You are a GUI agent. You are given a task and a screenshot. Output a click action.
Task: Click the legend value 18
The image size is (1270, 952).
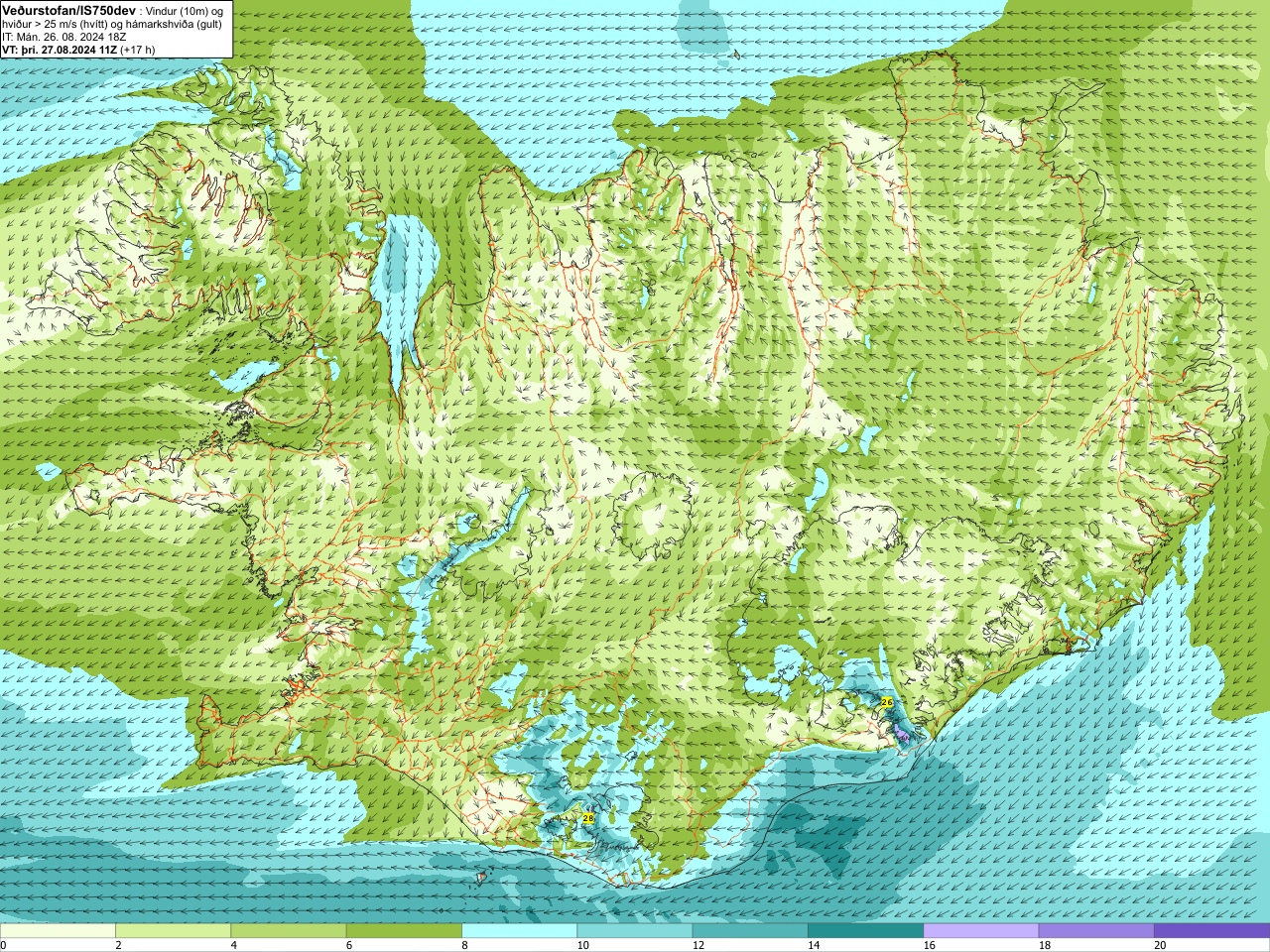1045,945
